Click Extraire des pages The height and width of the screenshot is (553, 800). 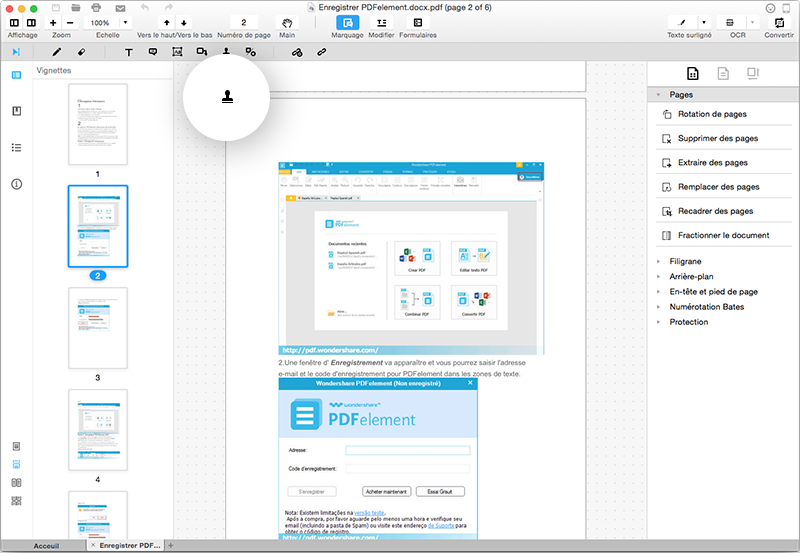(x=723, y=163)
